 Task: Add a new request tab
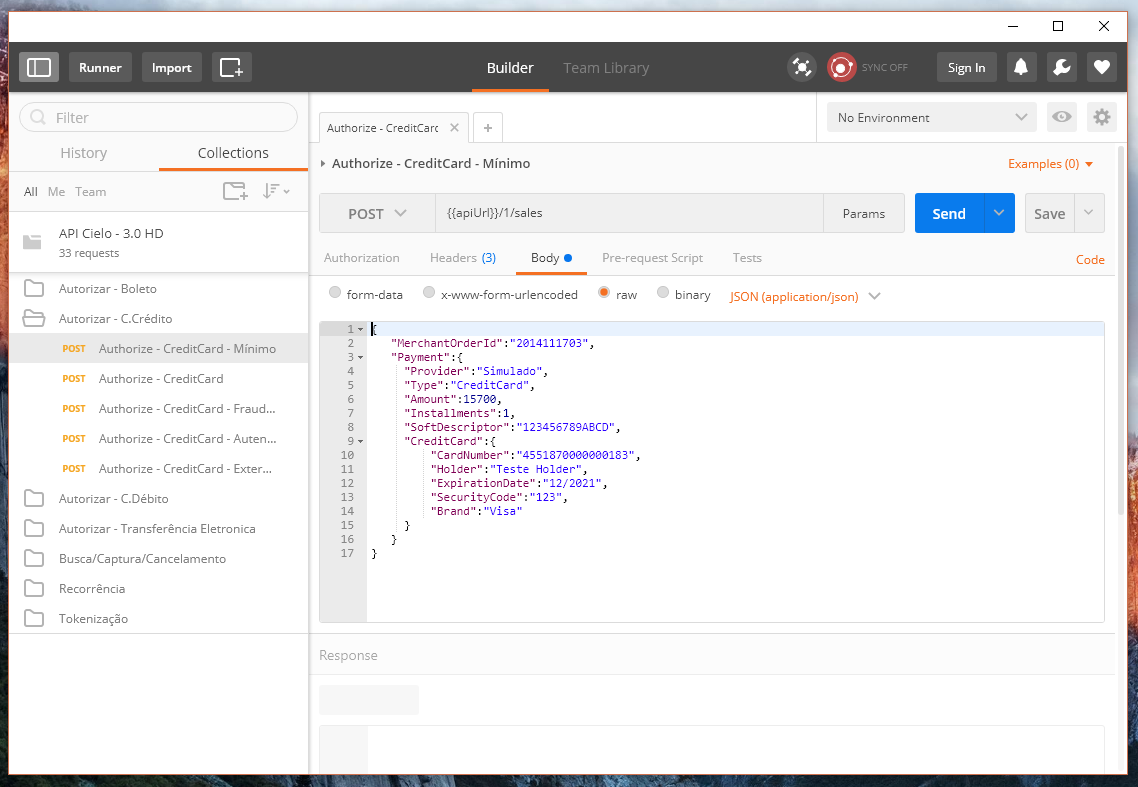[488, 128]
